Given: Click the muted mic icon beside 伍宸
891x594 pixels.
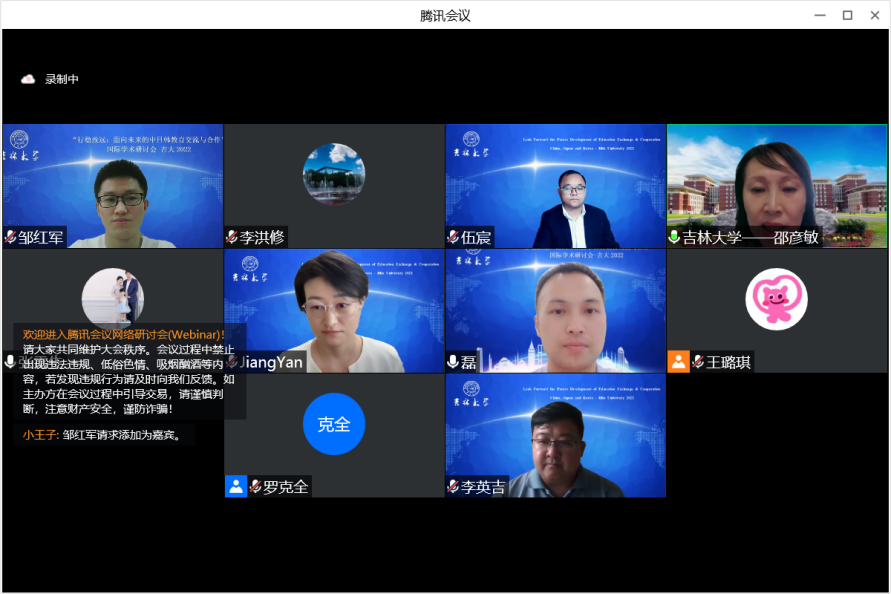Looking at the screenshot, I should 453,237.
